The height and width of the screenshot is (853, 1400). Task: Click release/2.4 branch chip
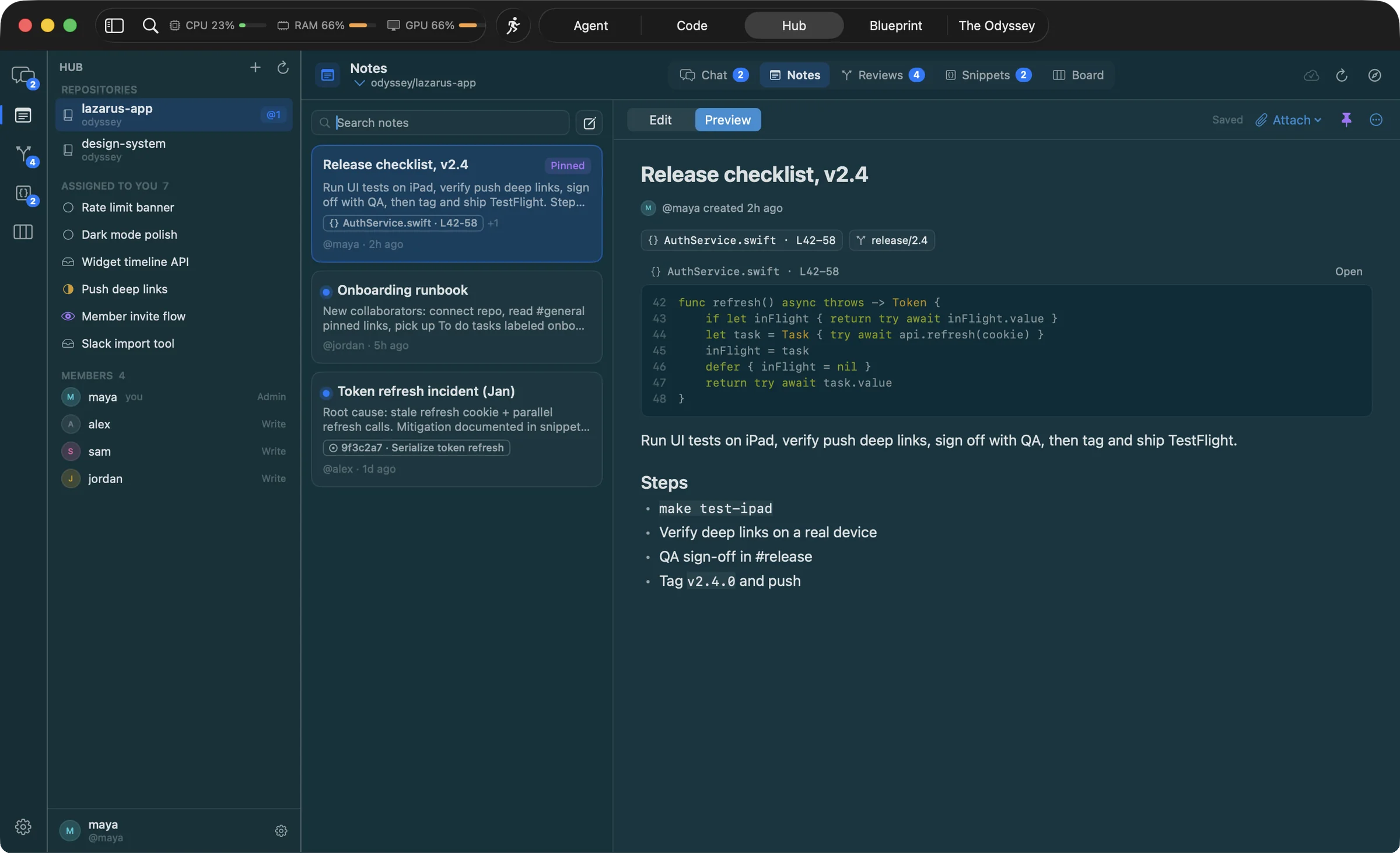[x=892, y=240]
